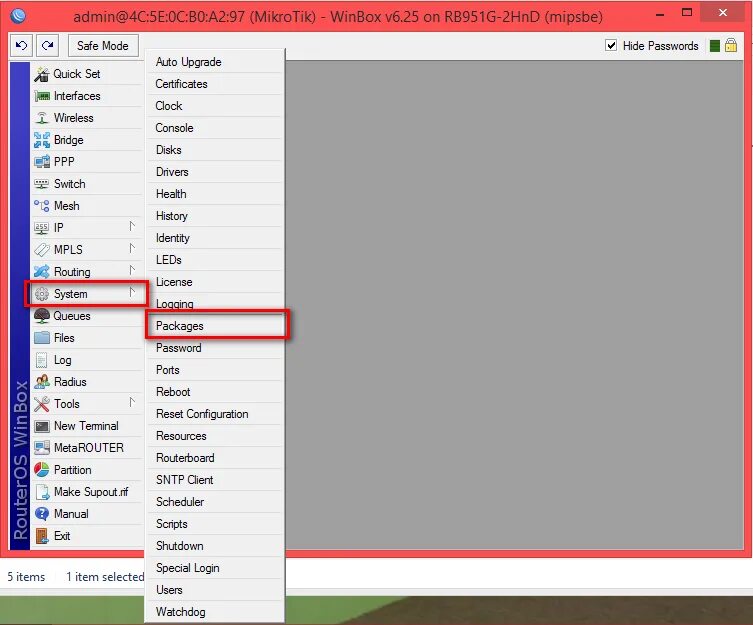
Task: Click the Wireless antenna icon
Action: [x=42, y=118]
